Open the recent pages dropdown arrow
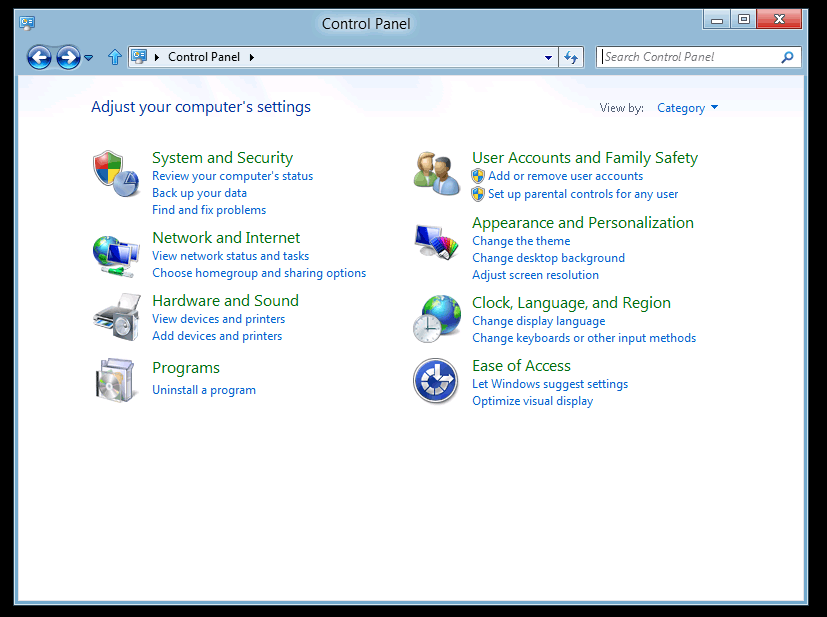Image resolution: width=827 pixels, height=617 pixels. (89, 57)
